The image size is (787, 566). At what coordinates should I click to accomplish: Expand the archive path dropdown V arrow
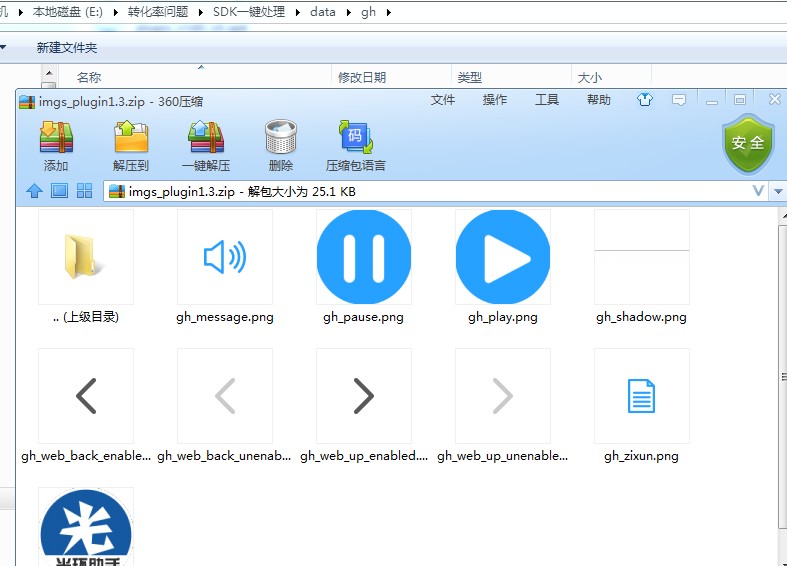758,191
